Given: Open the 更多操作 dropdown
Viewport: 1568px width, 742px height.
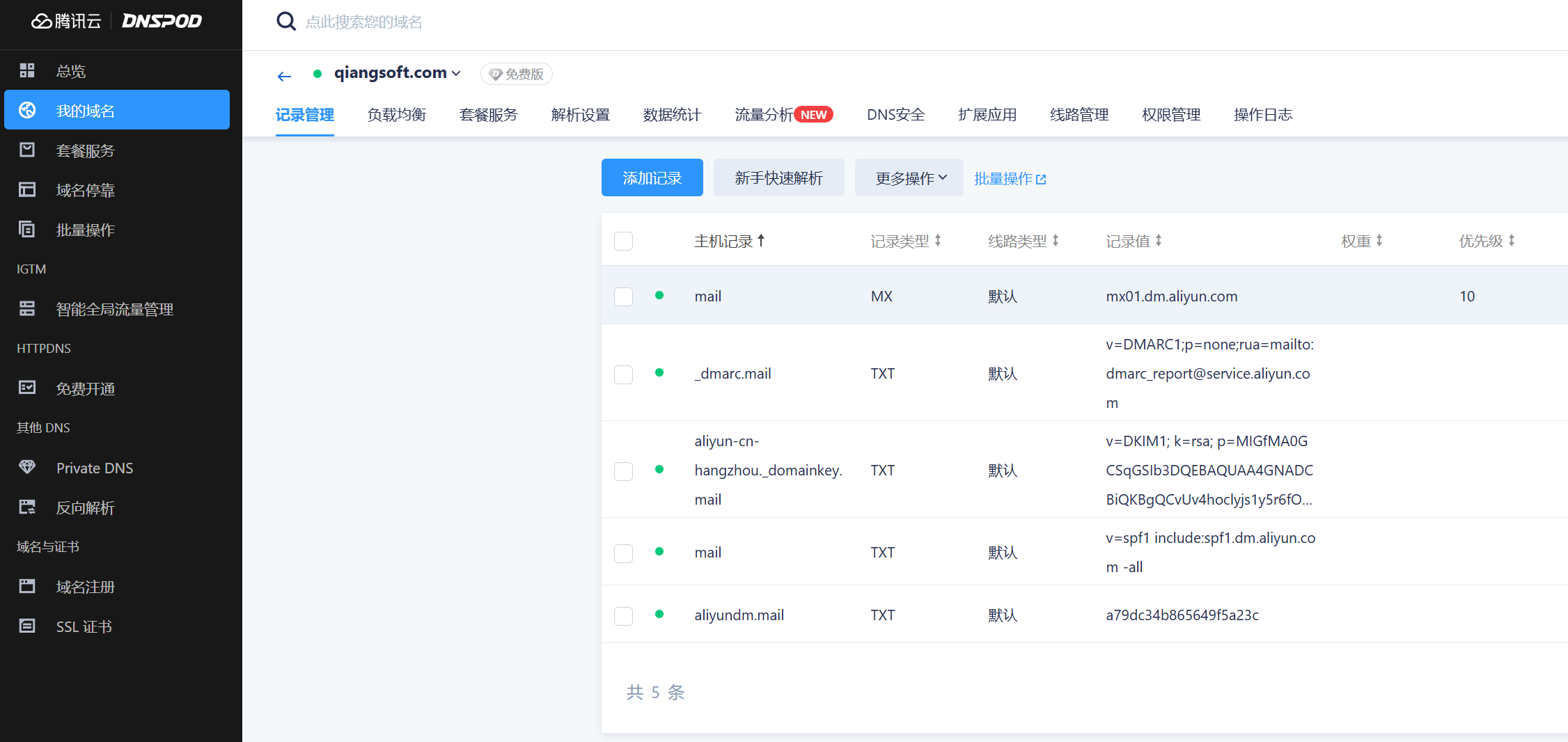Looking at the screenshot, I should (x=909, y=178).
